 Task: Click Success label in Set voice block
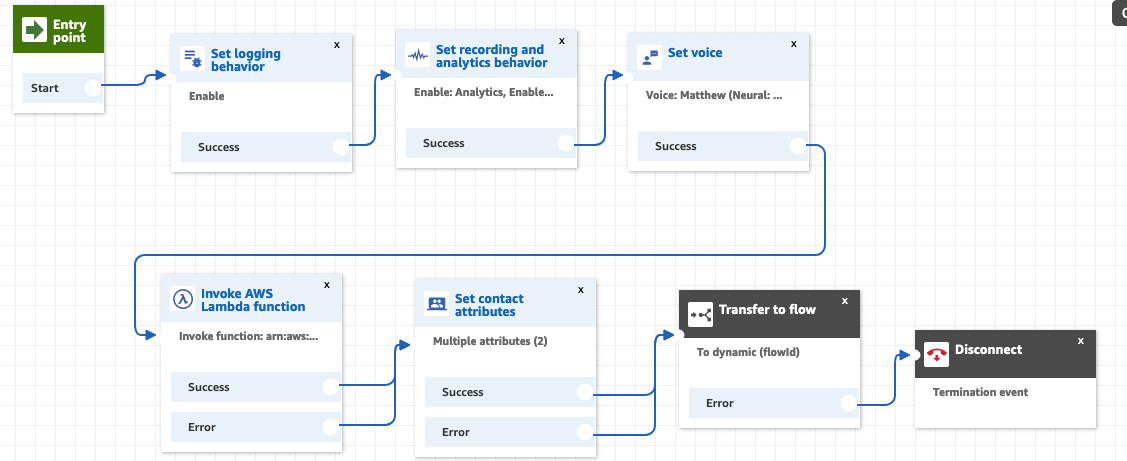(676, 146)
